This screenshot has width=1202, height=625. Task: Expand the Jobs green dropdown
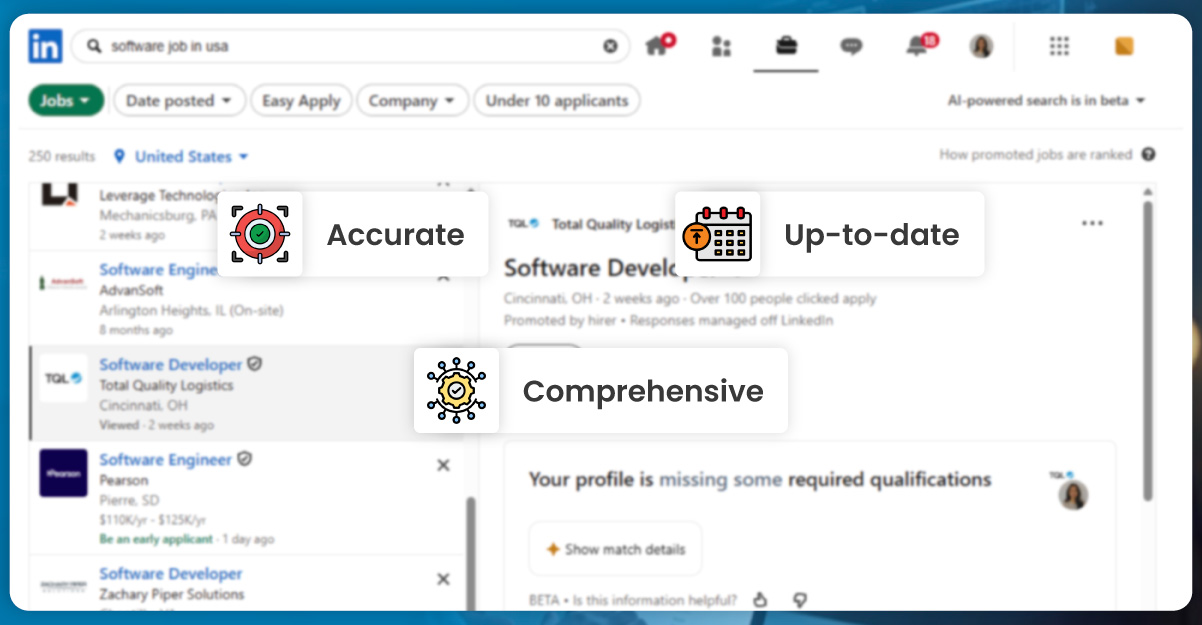pos(66,101)
